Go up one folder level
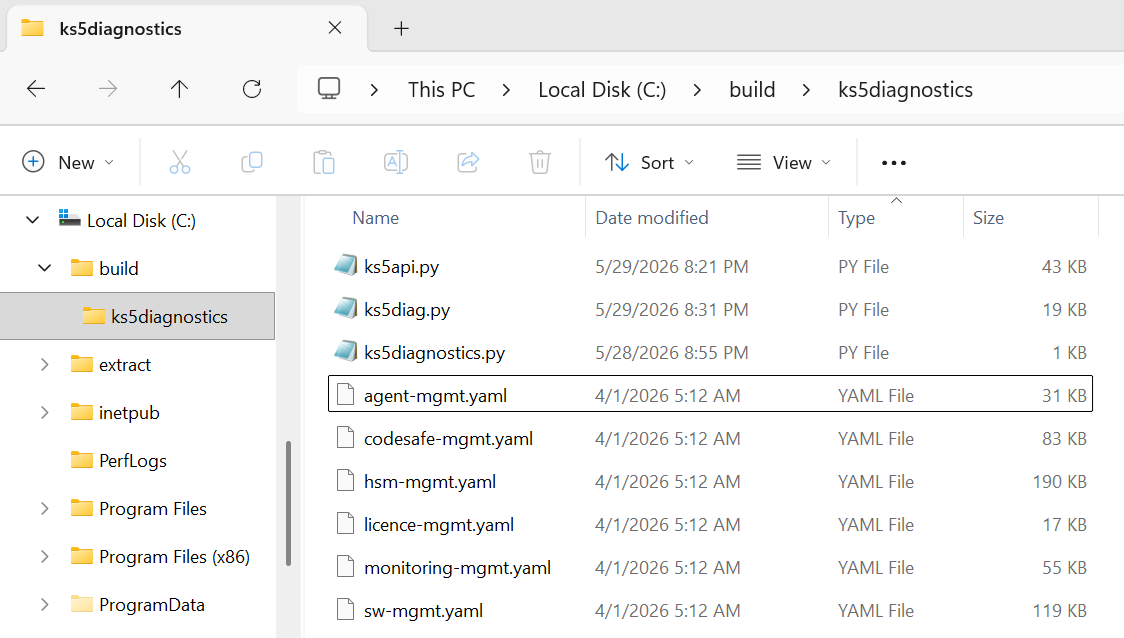 [179, 89]
